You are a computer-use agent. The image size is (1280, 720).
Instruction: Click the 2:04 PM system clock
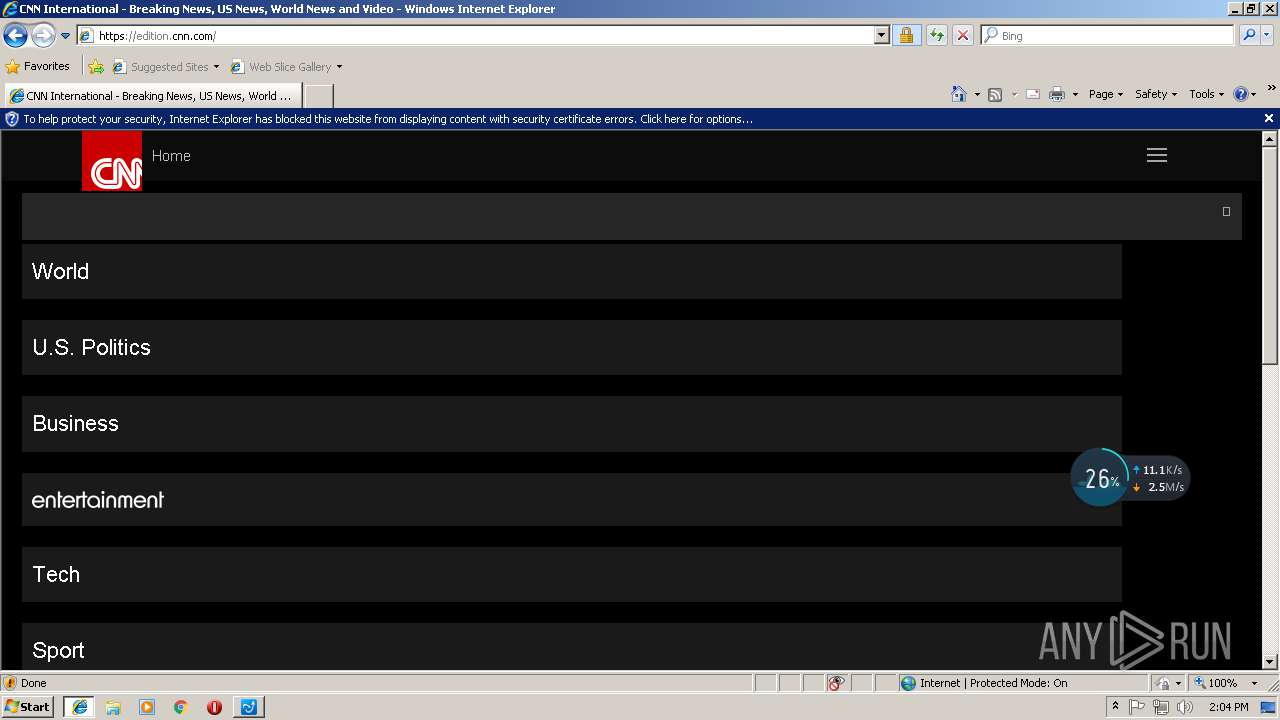coord(1228,707)
